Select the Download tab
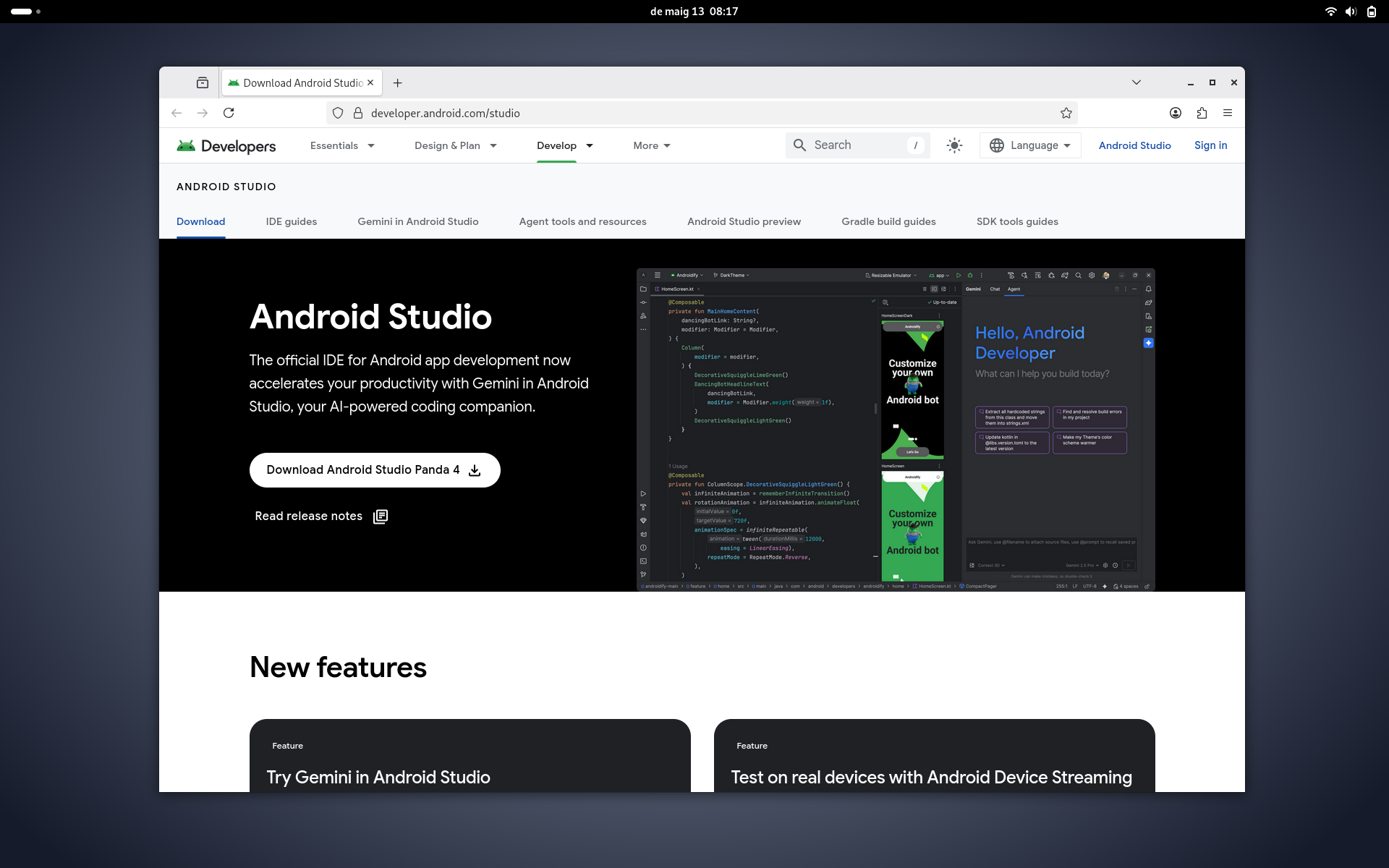 coord(200,221)
